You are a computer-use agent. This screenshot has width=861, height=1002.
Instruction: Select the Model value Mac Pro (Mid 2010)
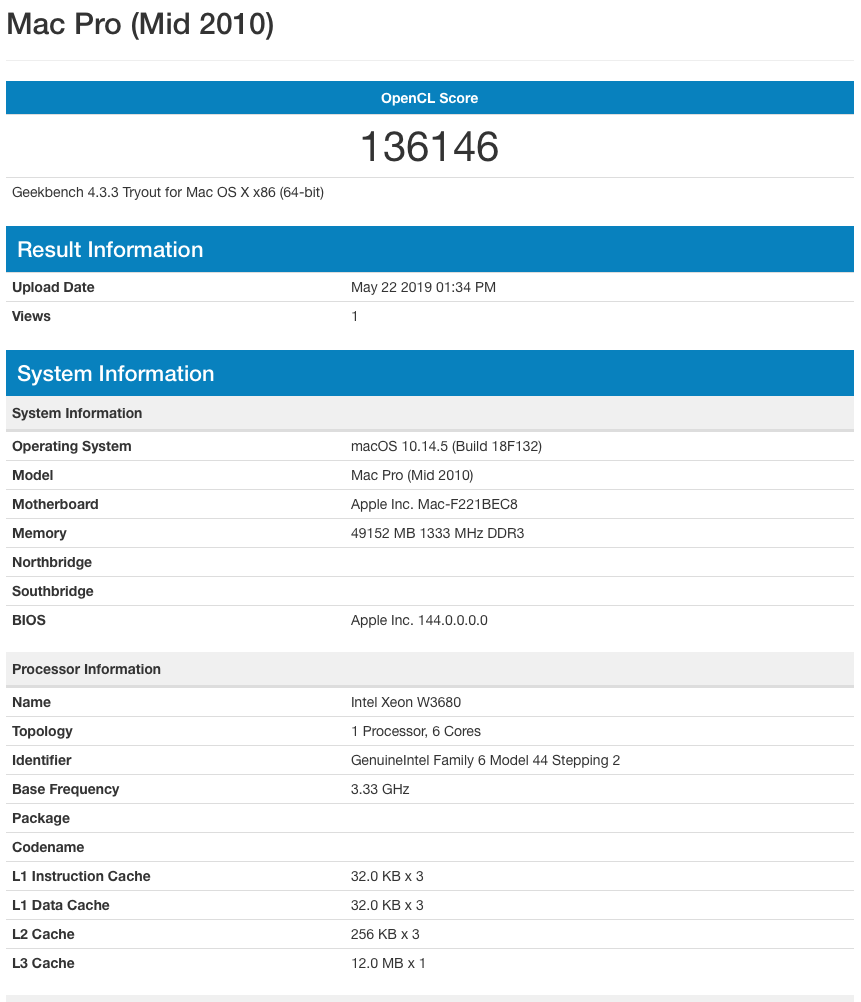[x=412, y=475]
